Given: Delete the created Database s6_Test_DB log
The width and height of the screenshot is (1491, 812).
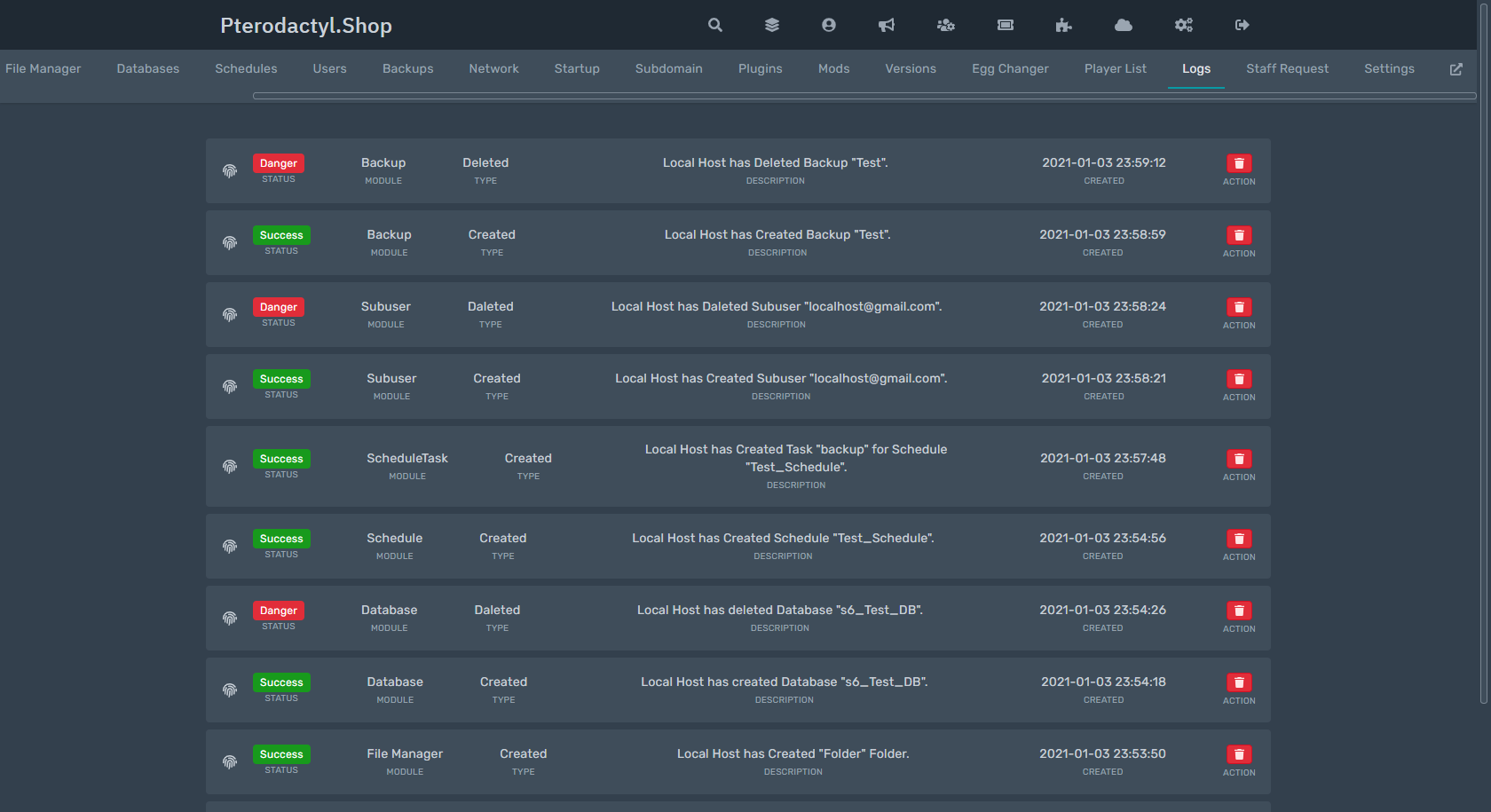Looking at the screenshot, I should 1239,682.
